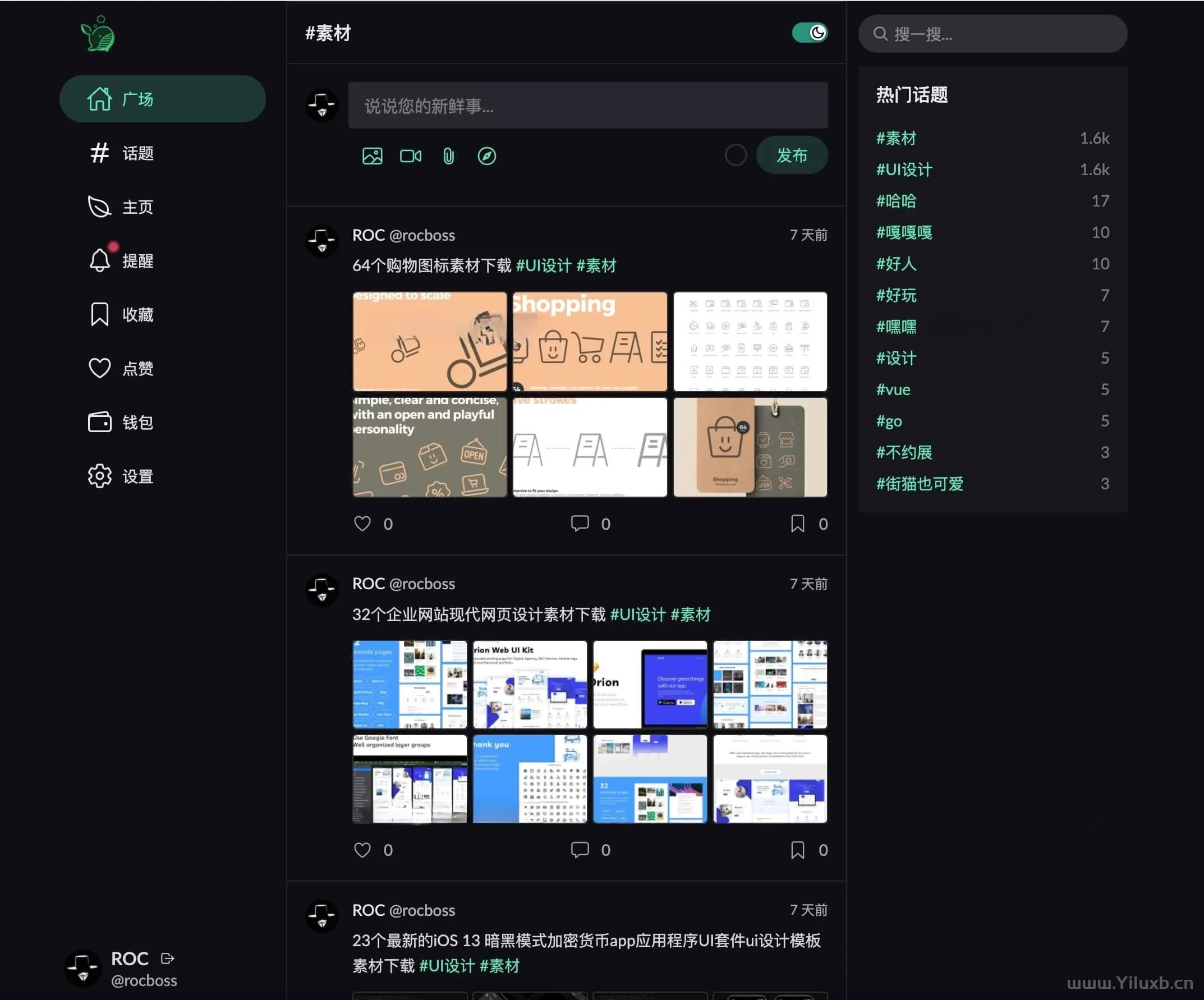Image resolution: width=1204 pixels, height=1000 pixels.
Task: Open hot topic #好人
Action: point(896,264)
